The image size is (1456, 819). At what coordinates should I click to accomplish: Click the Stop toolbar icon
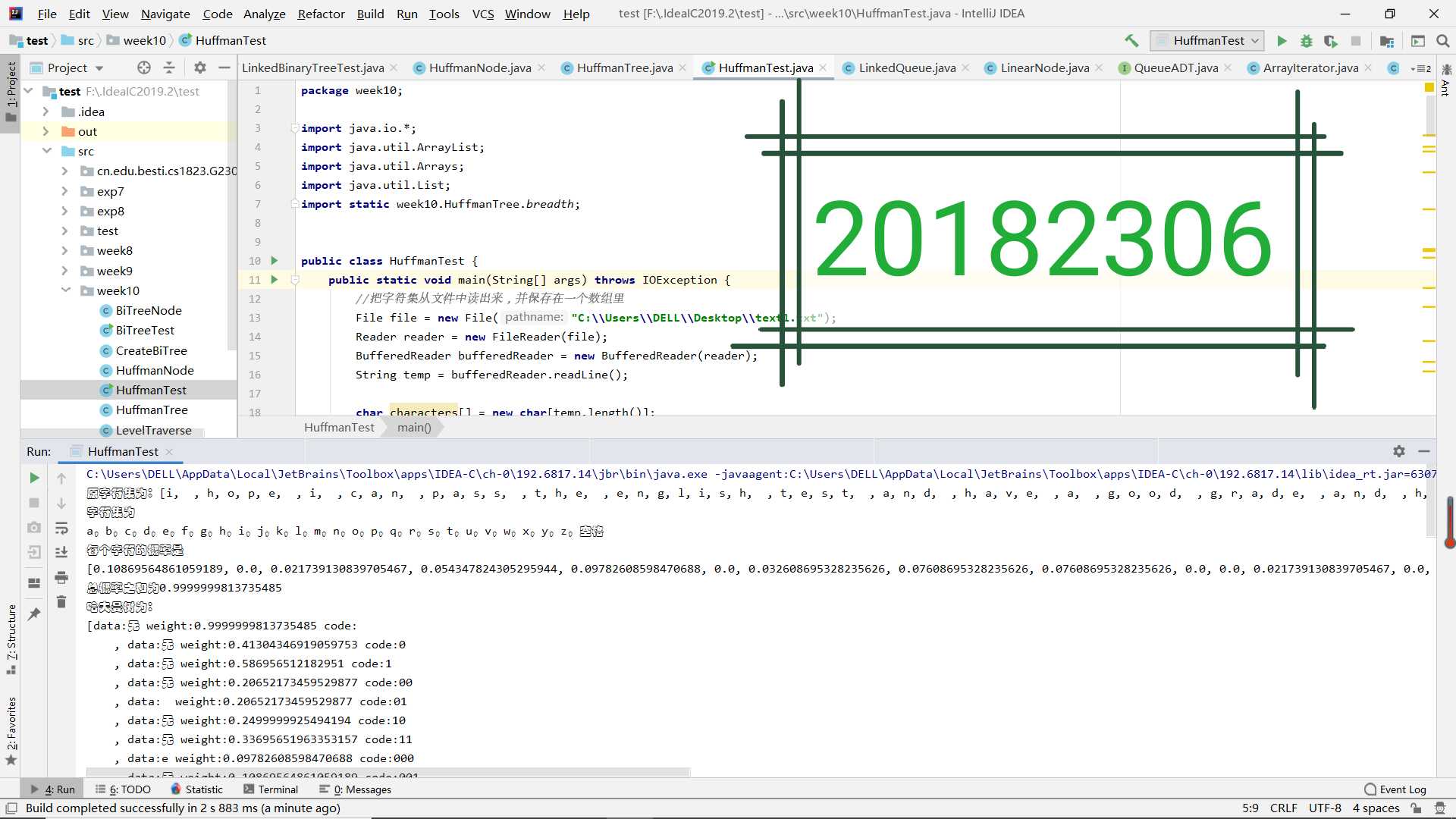click(1356, 41)
